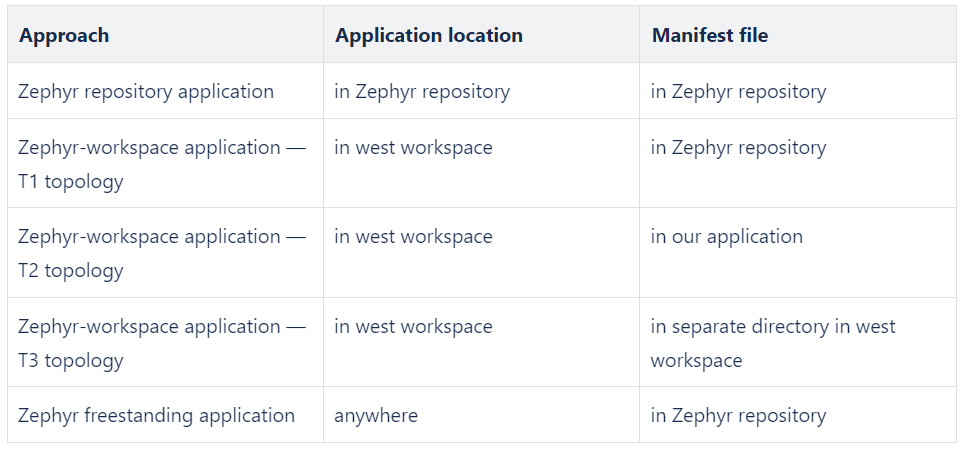The height and width of the screenshot is (453, 967).
Task: Select the Zephyr freestanding application cell
Action: pos(165,415)
